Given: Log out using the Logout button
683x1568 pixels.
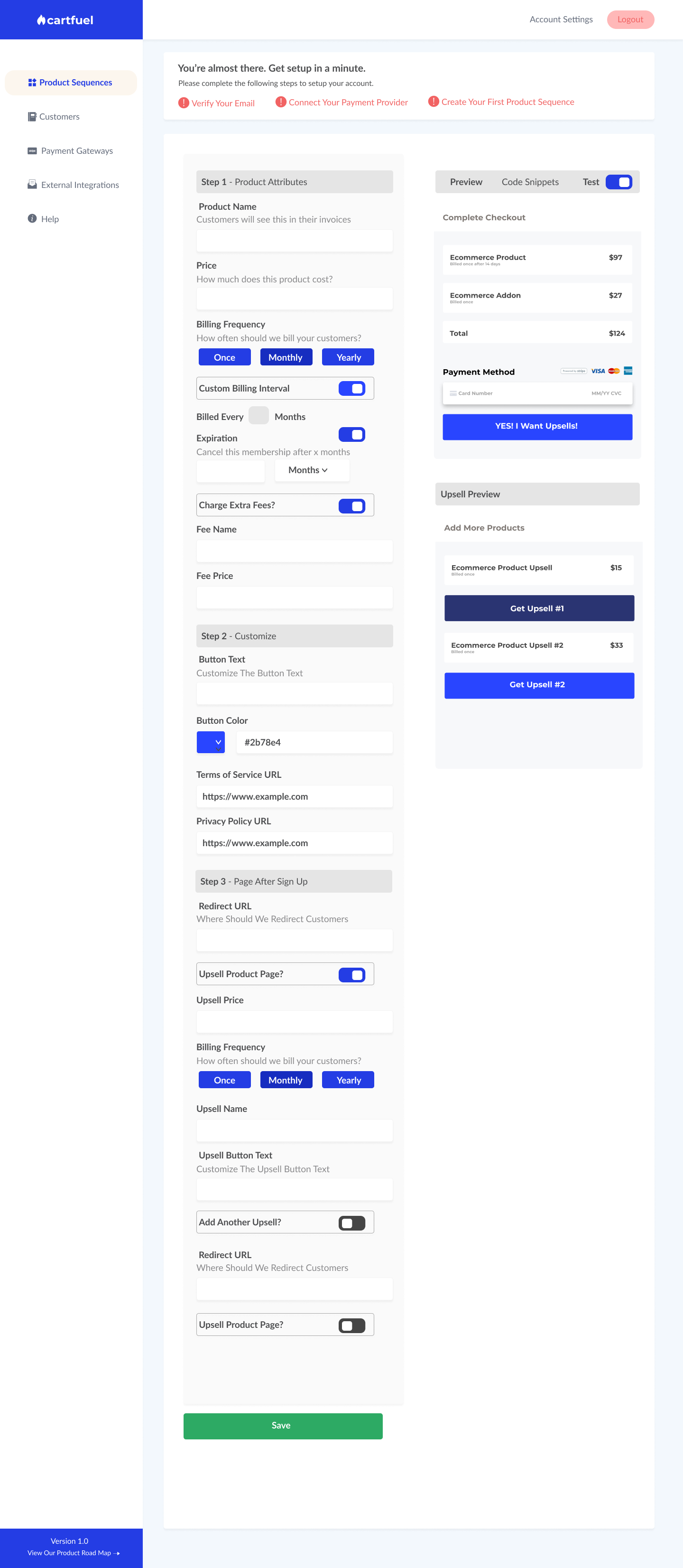Looking at the screenshot, I should 630,19.
